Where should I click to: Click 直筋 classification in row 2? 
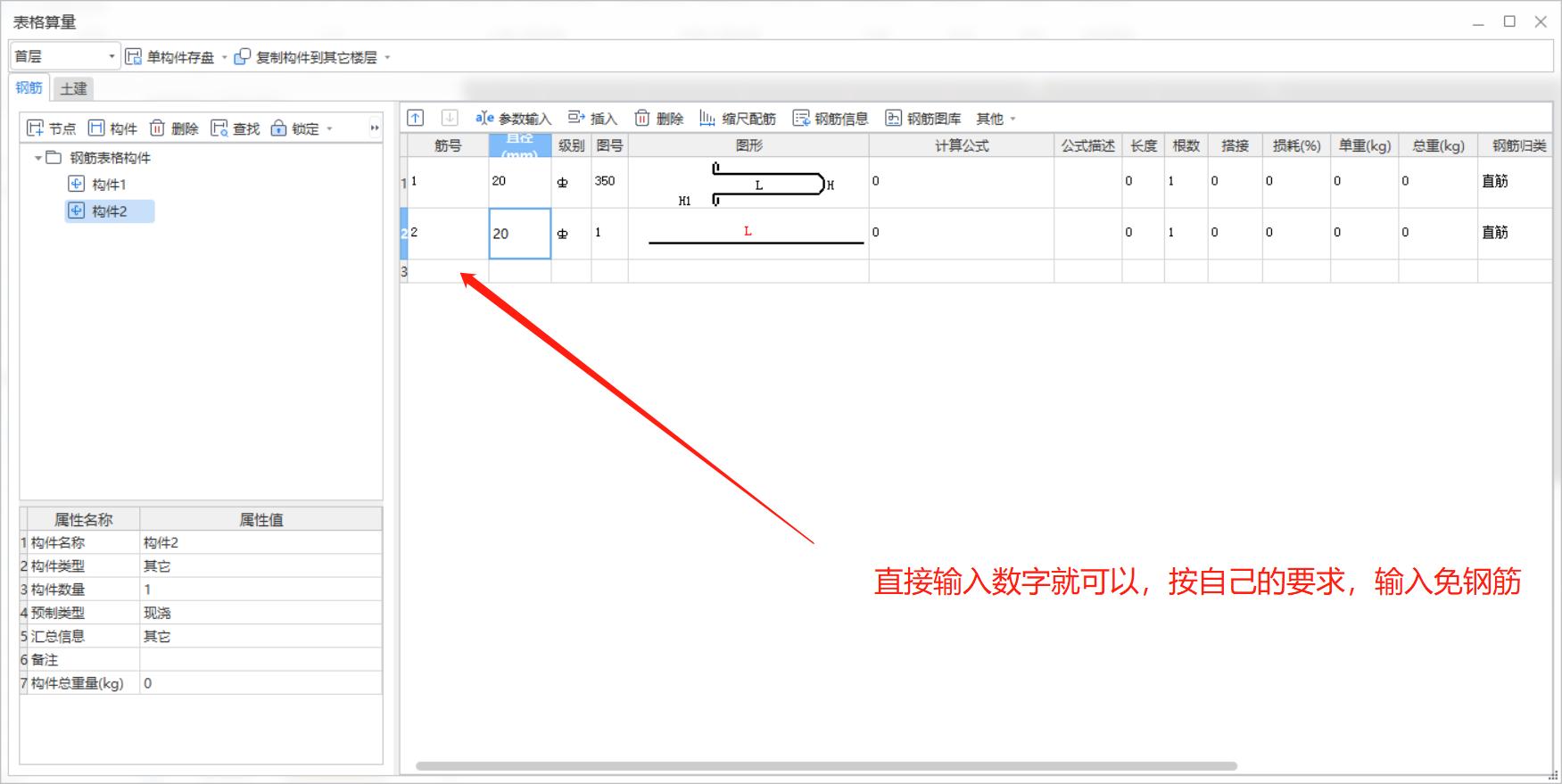point(1495,232)
